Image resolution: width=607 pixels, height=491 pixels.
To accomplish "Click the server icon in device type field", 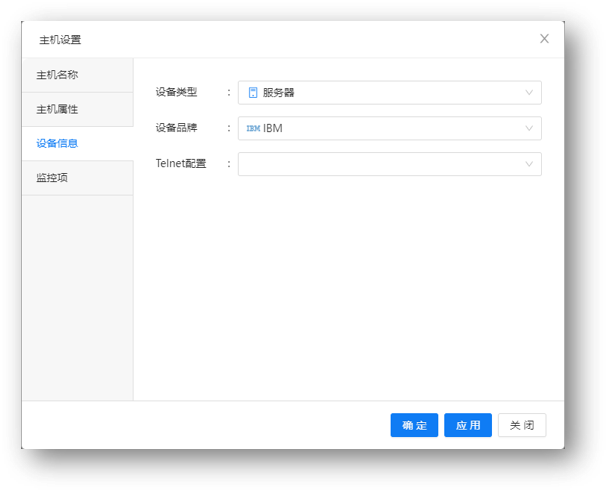I will click(x=253, y=93).
